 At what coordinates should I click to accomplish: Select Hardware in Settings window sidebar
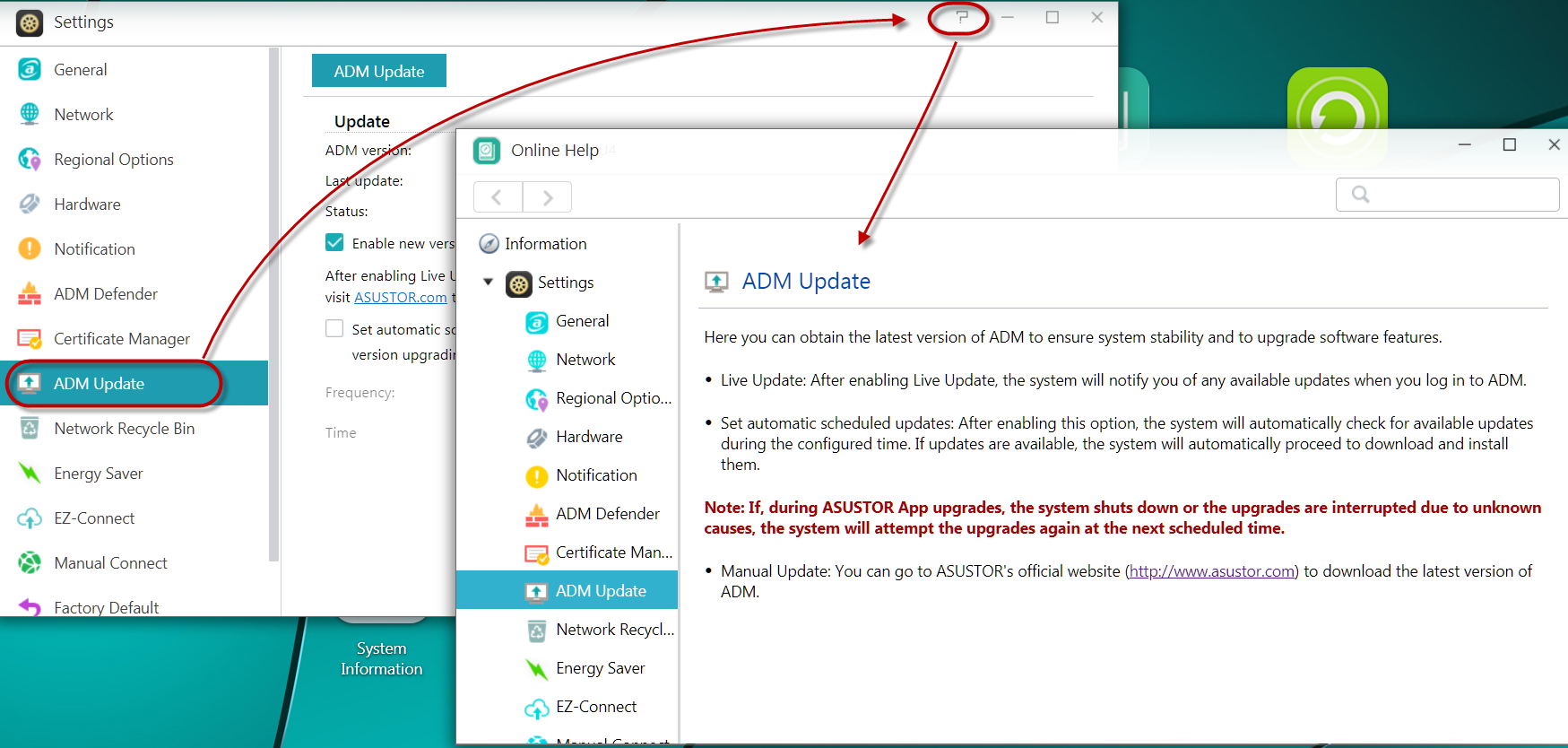click(x=134, y=204)
